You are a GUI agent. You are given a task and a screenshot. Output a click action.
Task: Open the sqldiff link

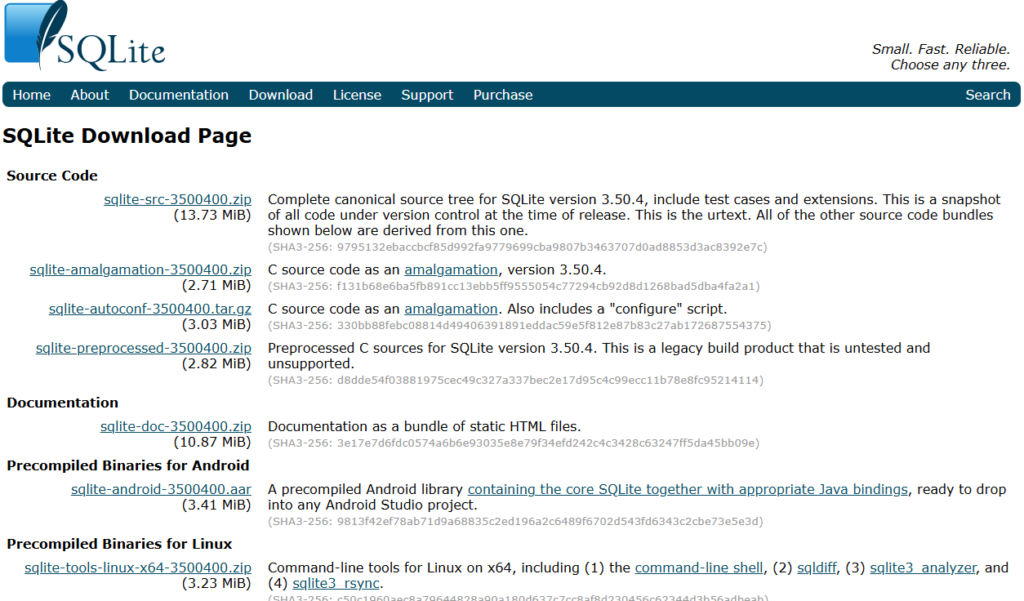[x=817, y=568]
